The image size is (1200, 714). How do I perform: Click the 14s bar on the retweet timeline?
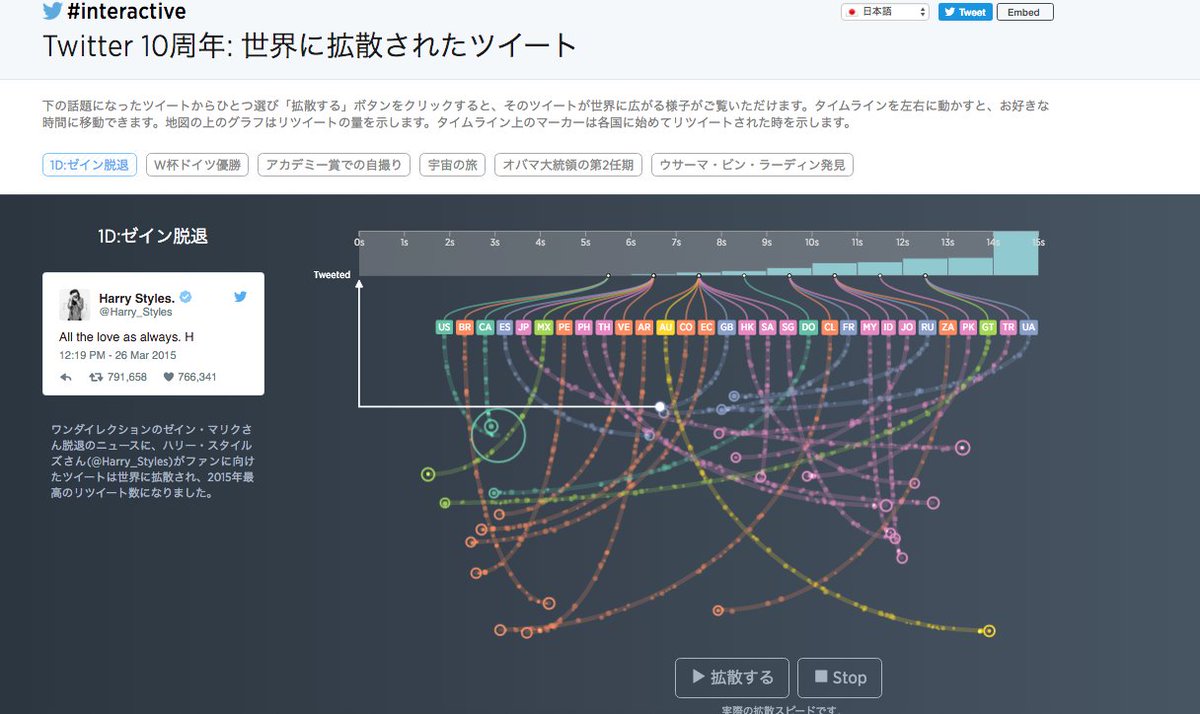click(1016, 254)
